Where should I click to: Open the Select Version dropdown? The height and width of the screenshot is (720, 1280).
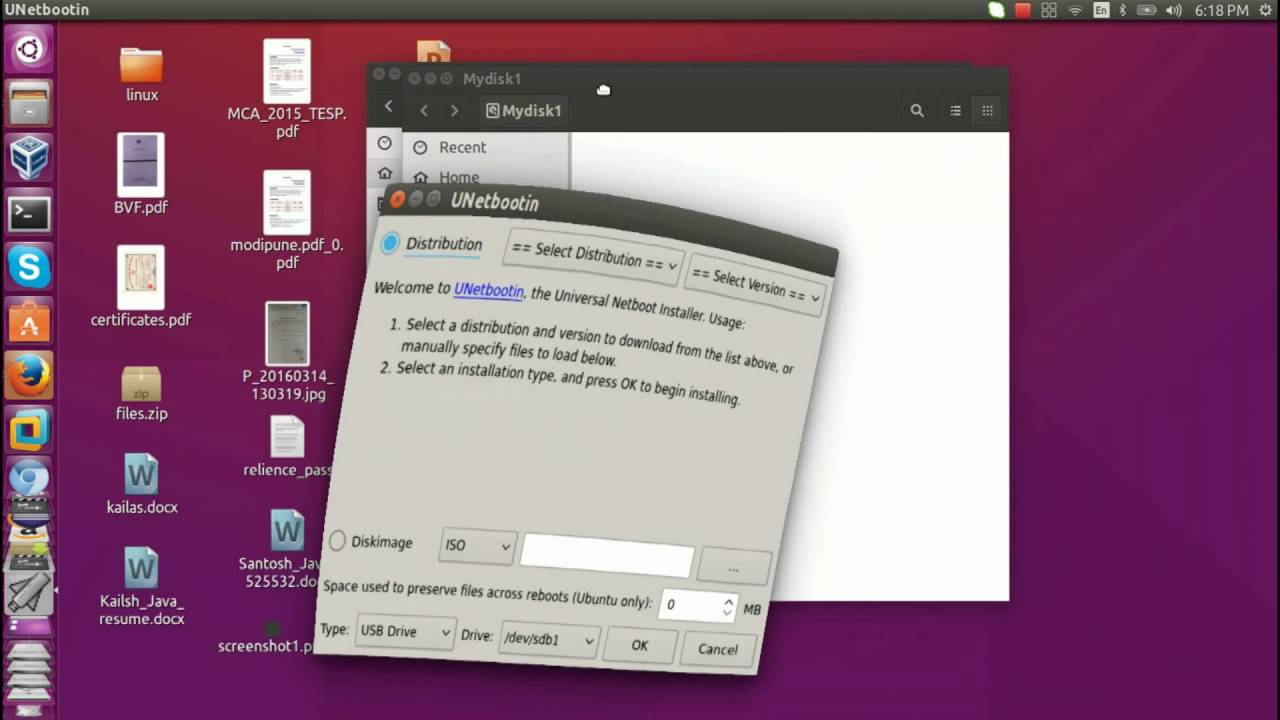coord(757,287)
